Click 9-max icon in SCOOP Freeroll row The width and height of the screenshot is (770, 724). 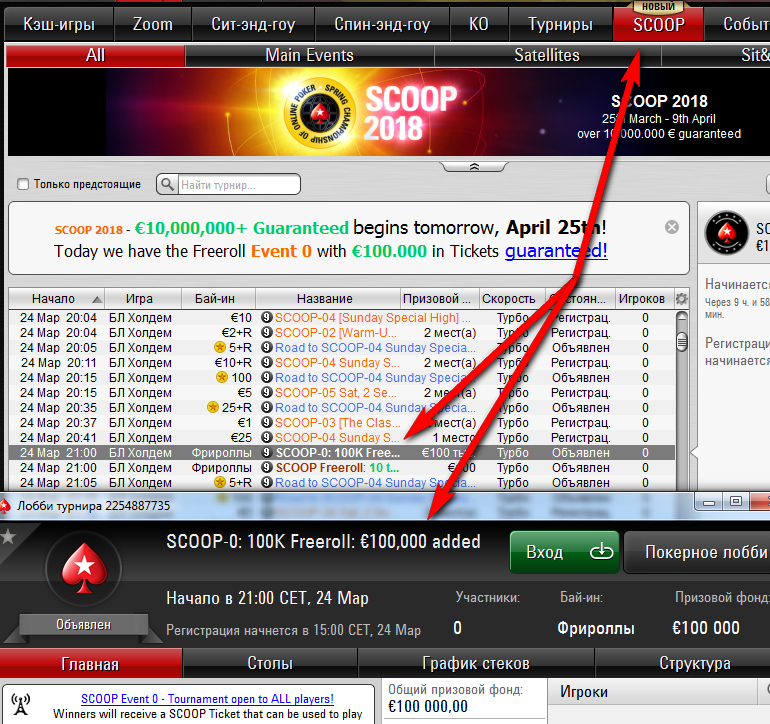(267, 467)
